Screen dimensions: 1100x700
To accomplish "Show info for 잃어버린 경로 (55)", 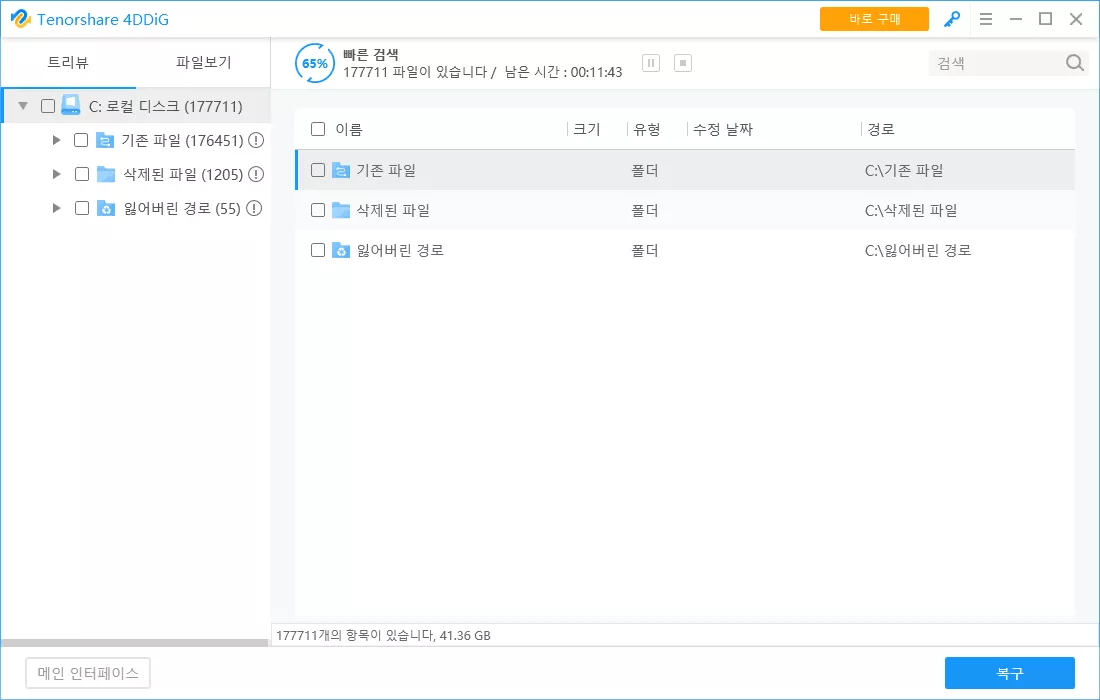I will point(254,208).
